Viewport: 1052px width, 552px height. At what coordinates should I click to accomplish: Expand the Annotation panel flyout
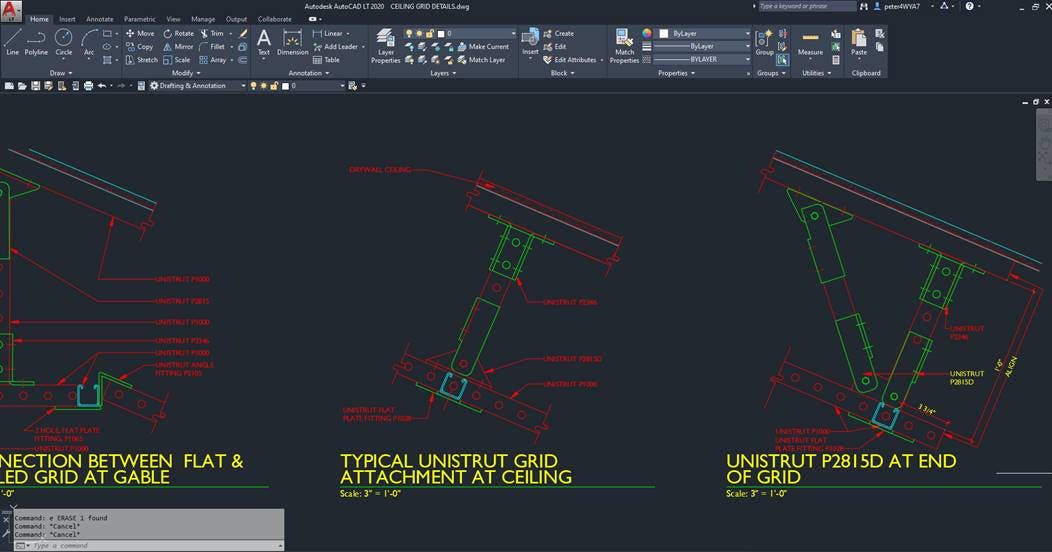coord(309,73)
